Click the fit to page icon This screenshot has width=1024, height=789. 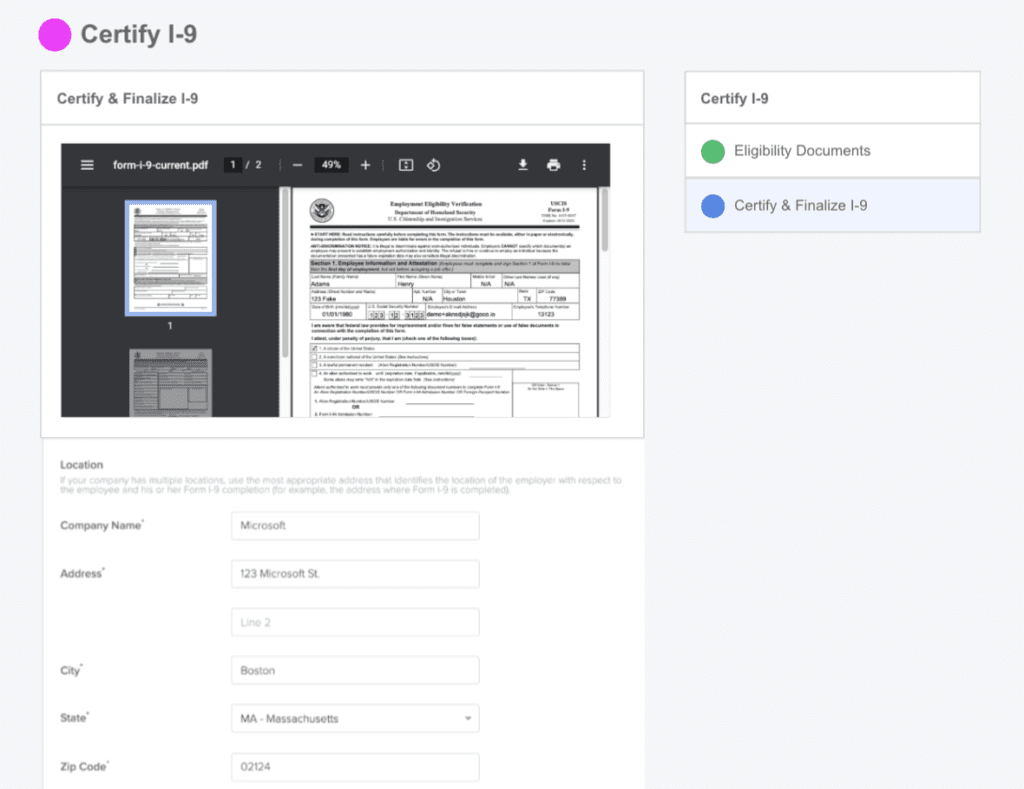coord(406,165)
